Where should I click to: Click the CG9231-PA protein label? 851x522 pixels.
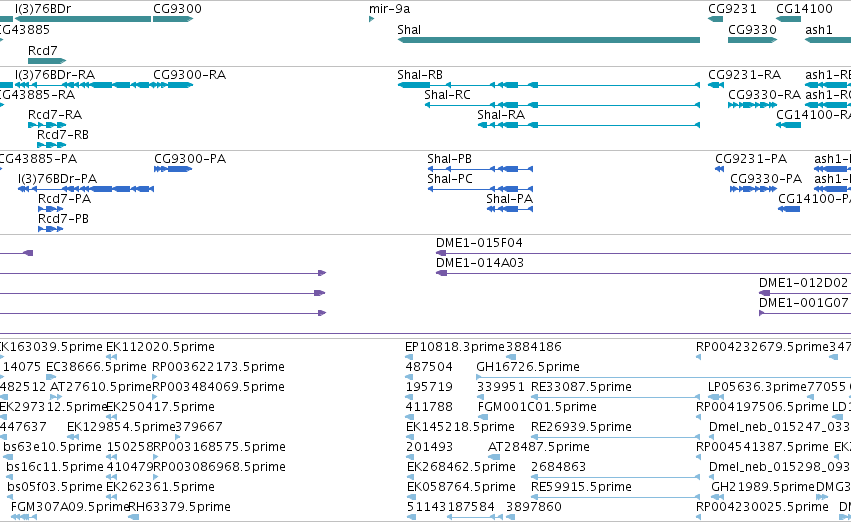pyautogui.click(x=751, y=159)
